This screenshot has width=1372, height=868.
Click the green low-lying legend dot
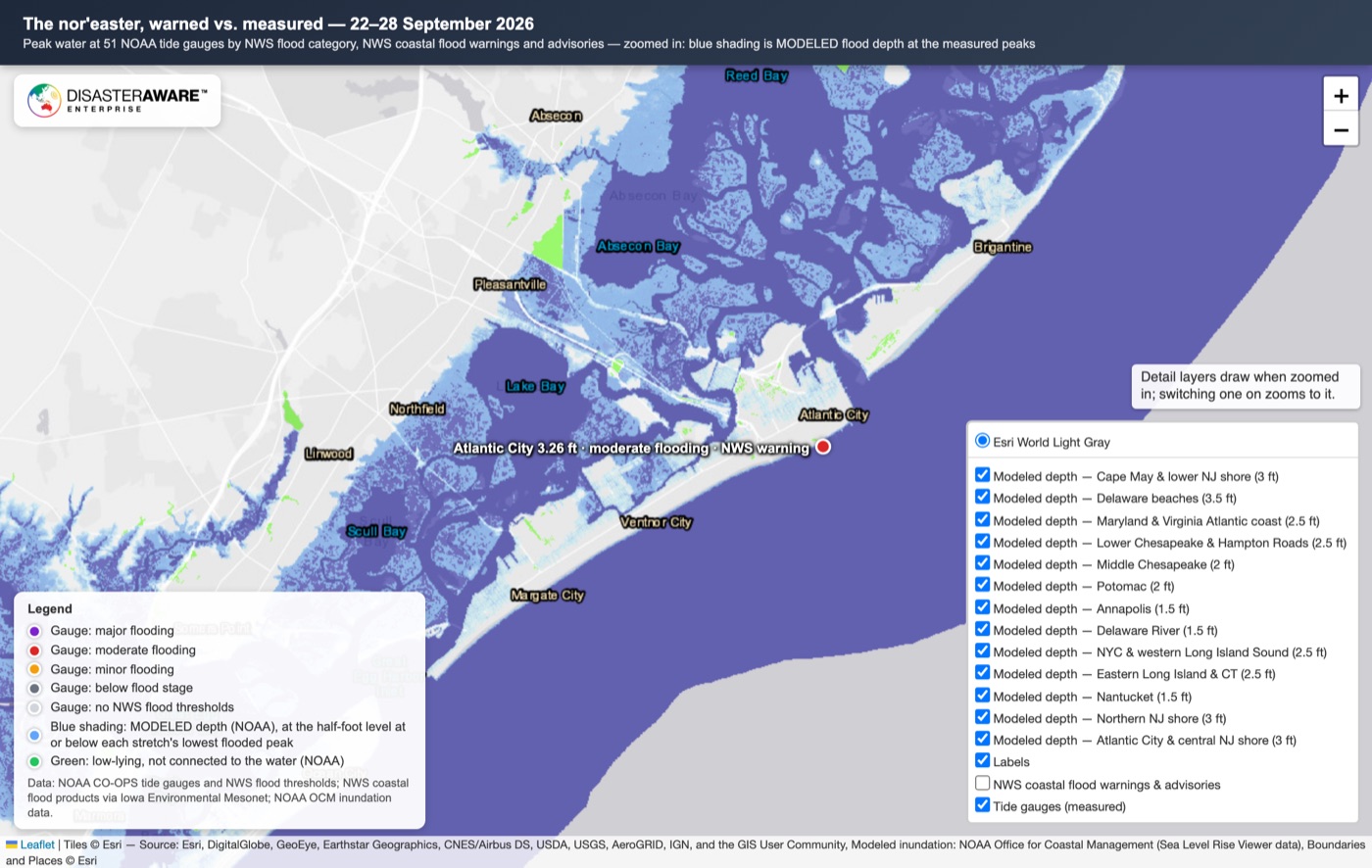coord(34,761)
